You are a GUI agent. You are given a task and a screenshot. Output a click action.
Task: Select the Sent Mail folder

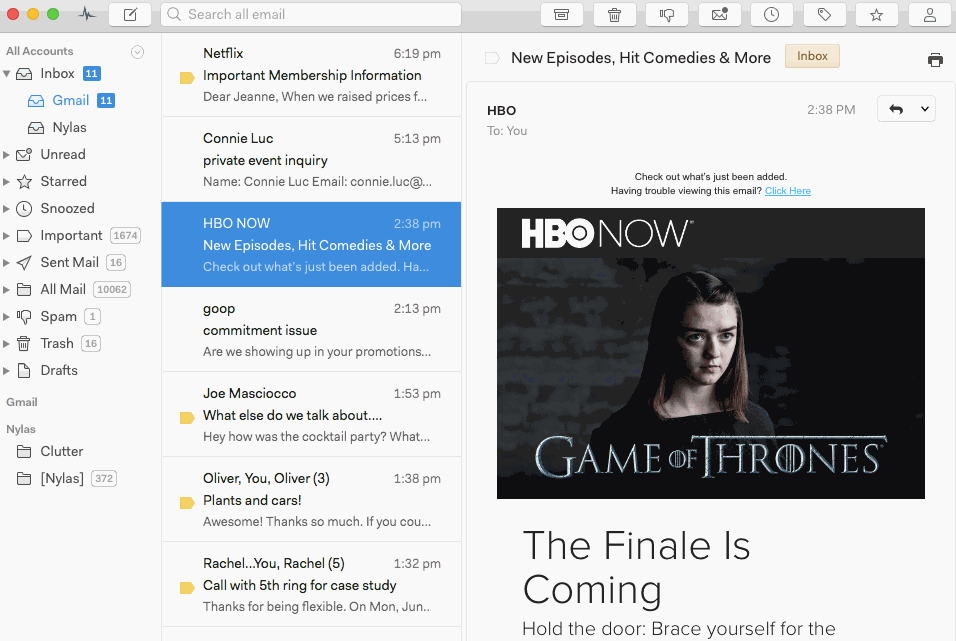(69, 262)
